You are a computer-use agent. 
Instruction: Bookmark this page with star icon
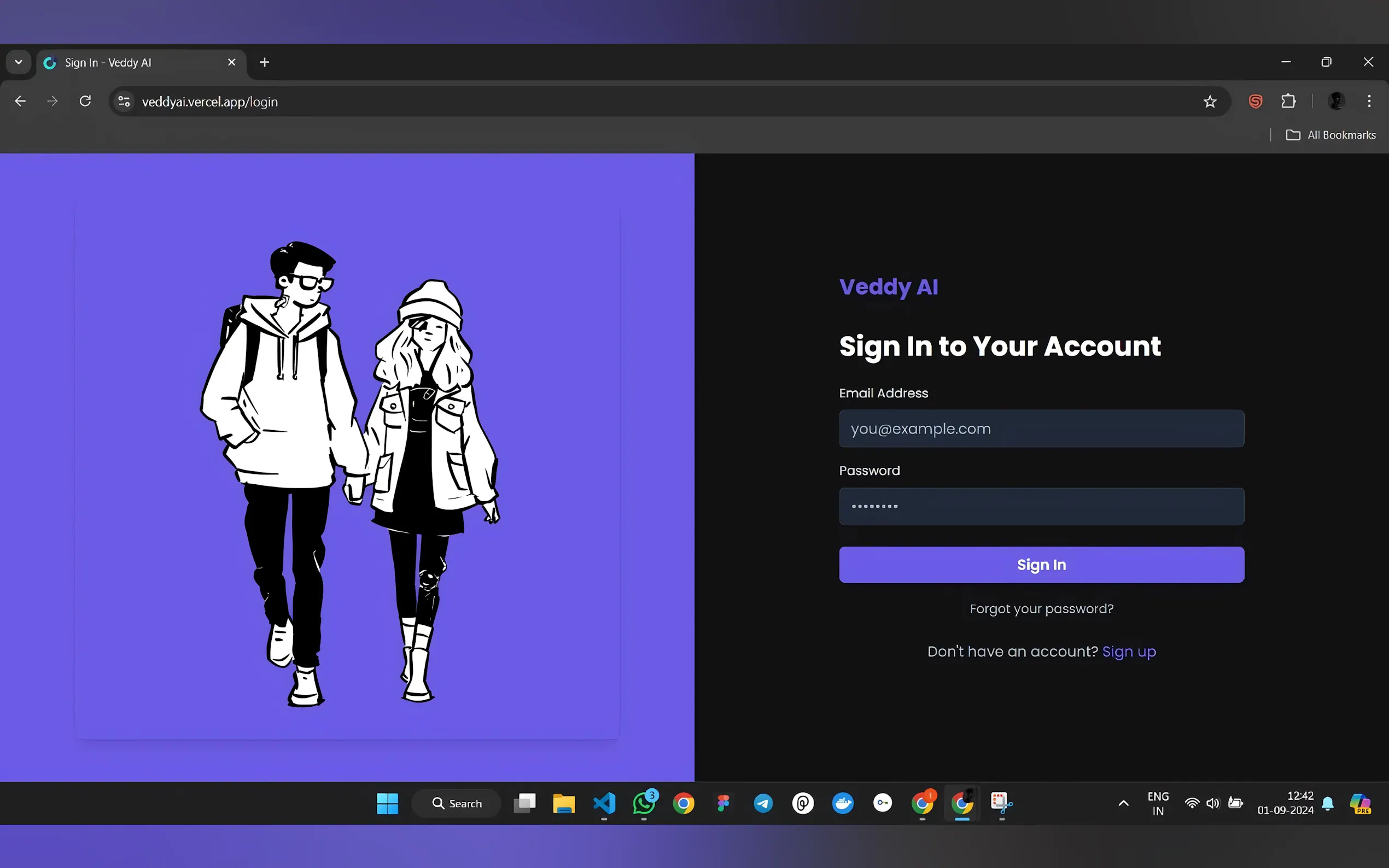[x=1210, y=102]
